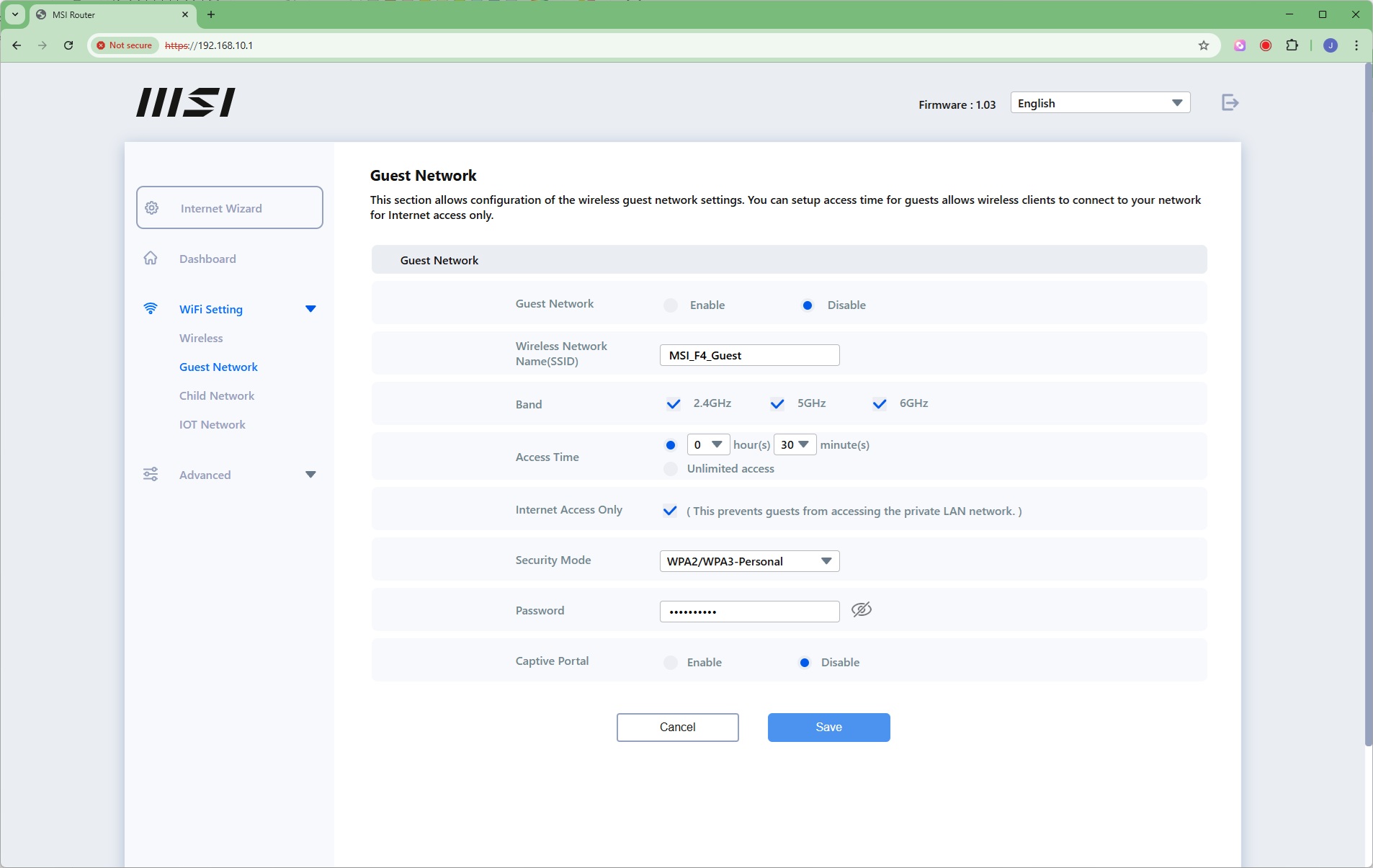Open the Child Network menu item
1373x868 pixels.
(217, 395)
